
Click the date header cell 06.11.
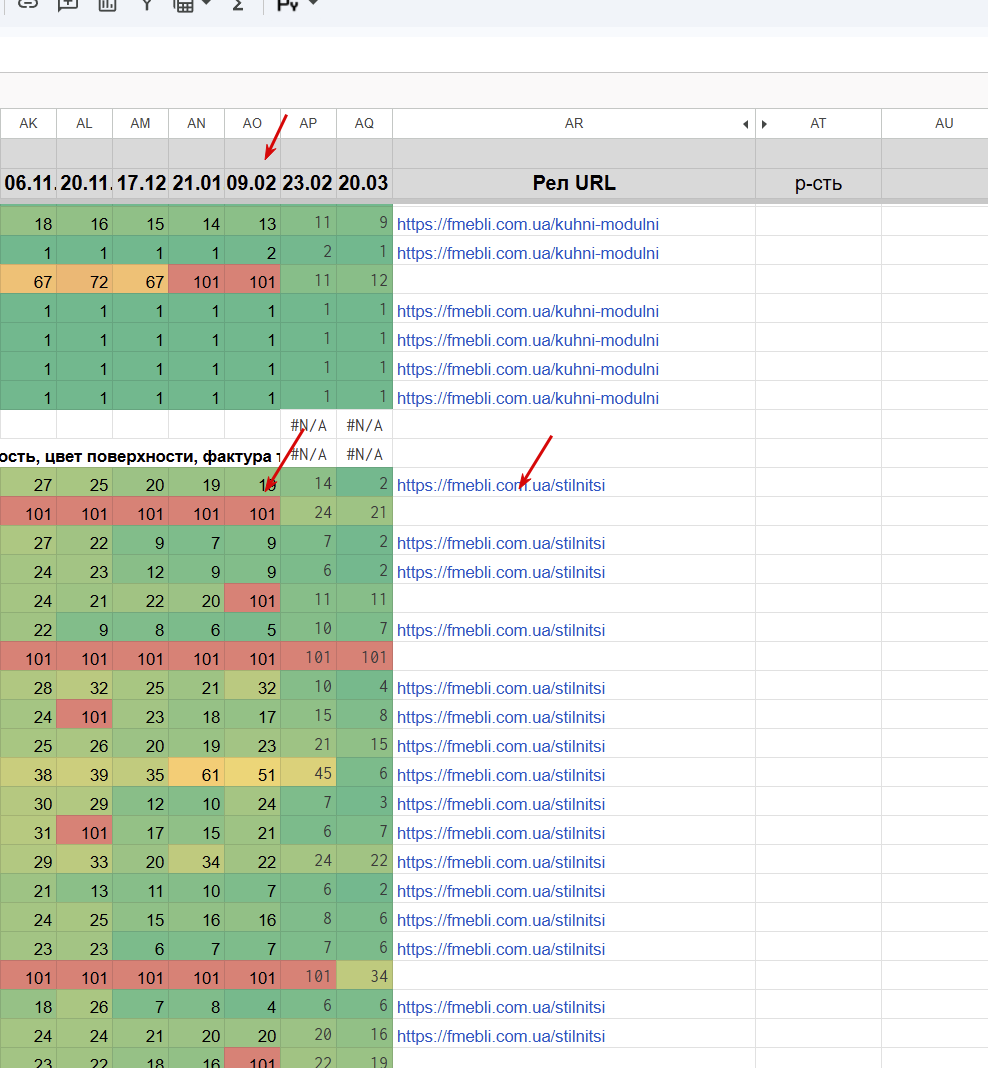point(28,183)
